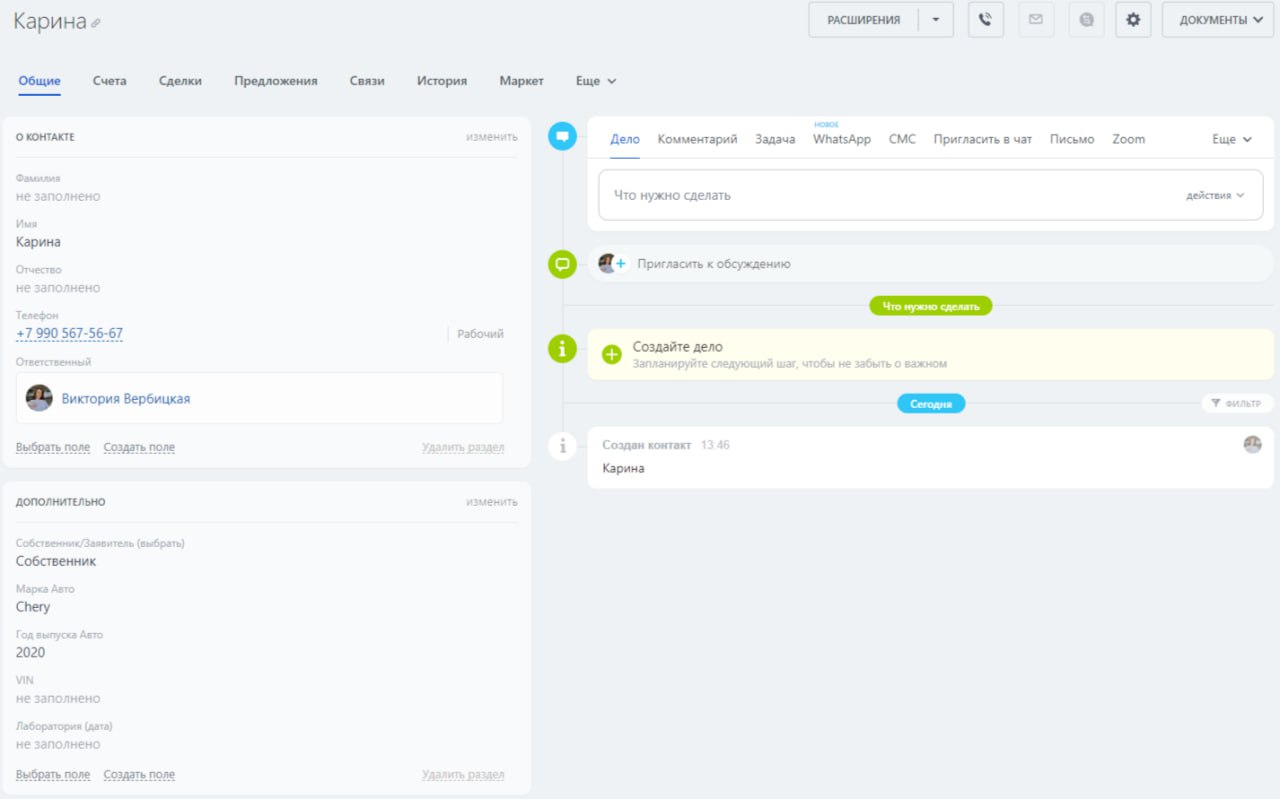Click изменить in the О контакте section
This screenshot has width=1280, height=799.
tap(491, 137)
